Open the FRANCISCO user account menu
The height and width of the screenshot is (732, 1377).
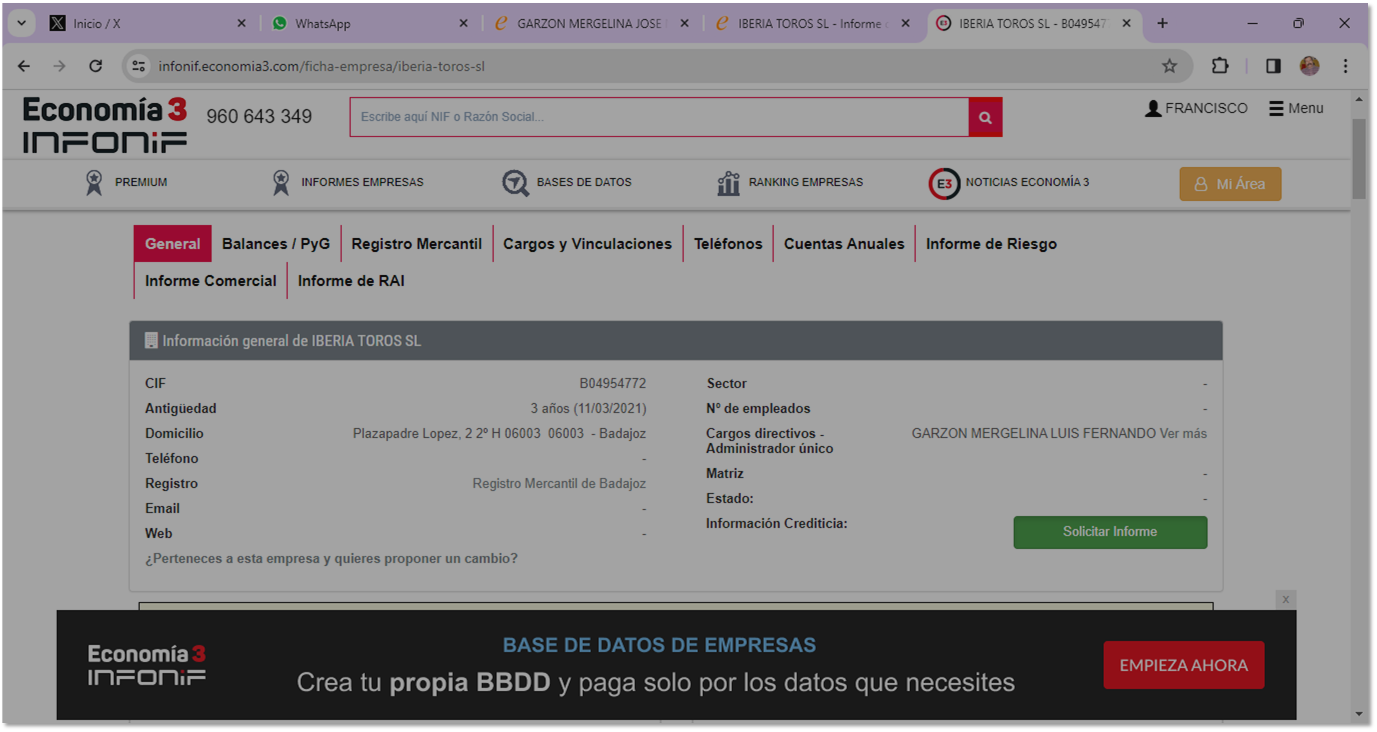pos(1196,108)
